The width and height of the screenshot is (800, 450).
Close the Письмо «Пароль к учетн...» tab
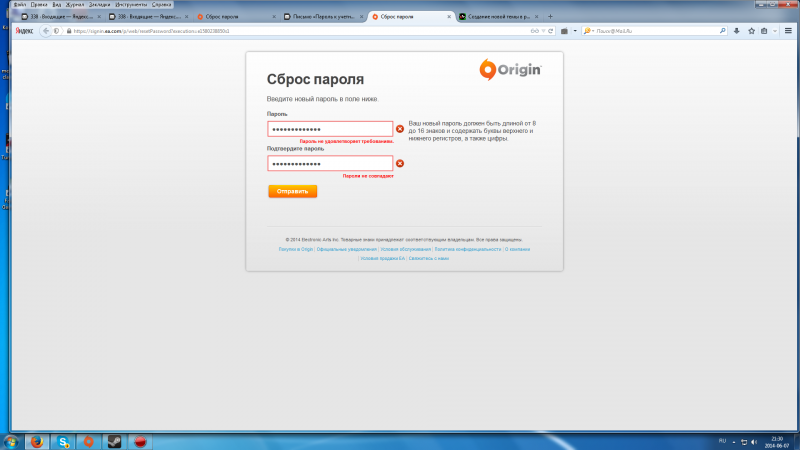coord(361,17)
